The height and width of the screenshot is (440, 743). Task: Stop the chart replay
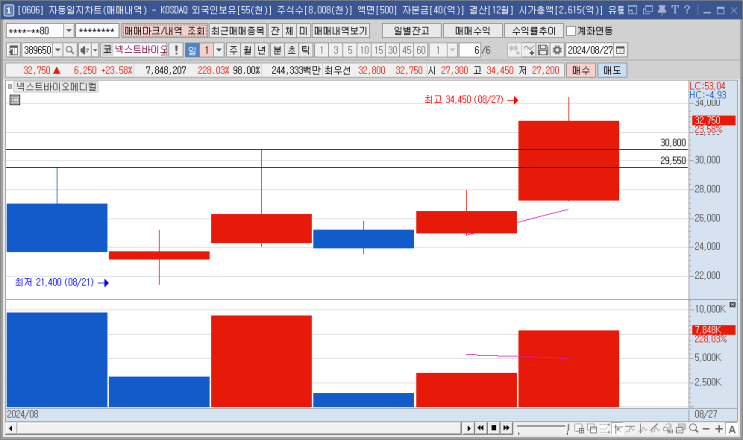pyautogui.click(x=493, y=428)
